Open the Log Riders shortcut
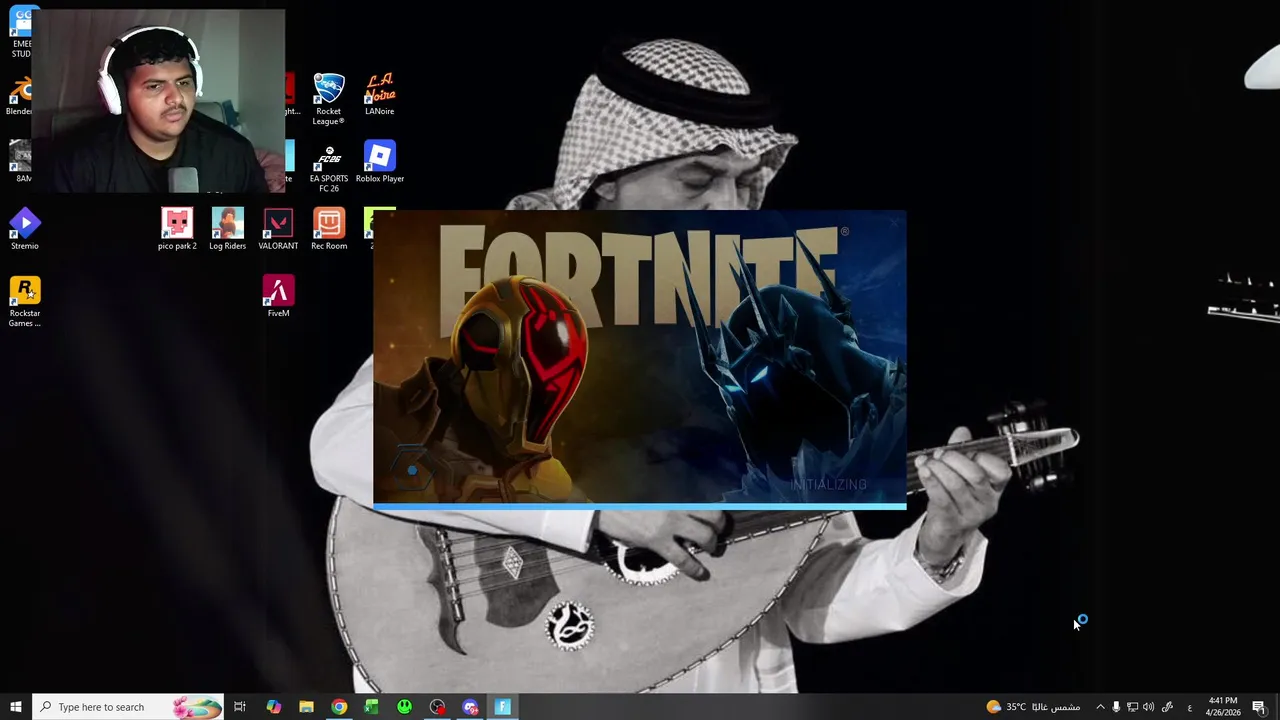The width and height of the screenshot is (1280, 720). (x=227, y=229)
